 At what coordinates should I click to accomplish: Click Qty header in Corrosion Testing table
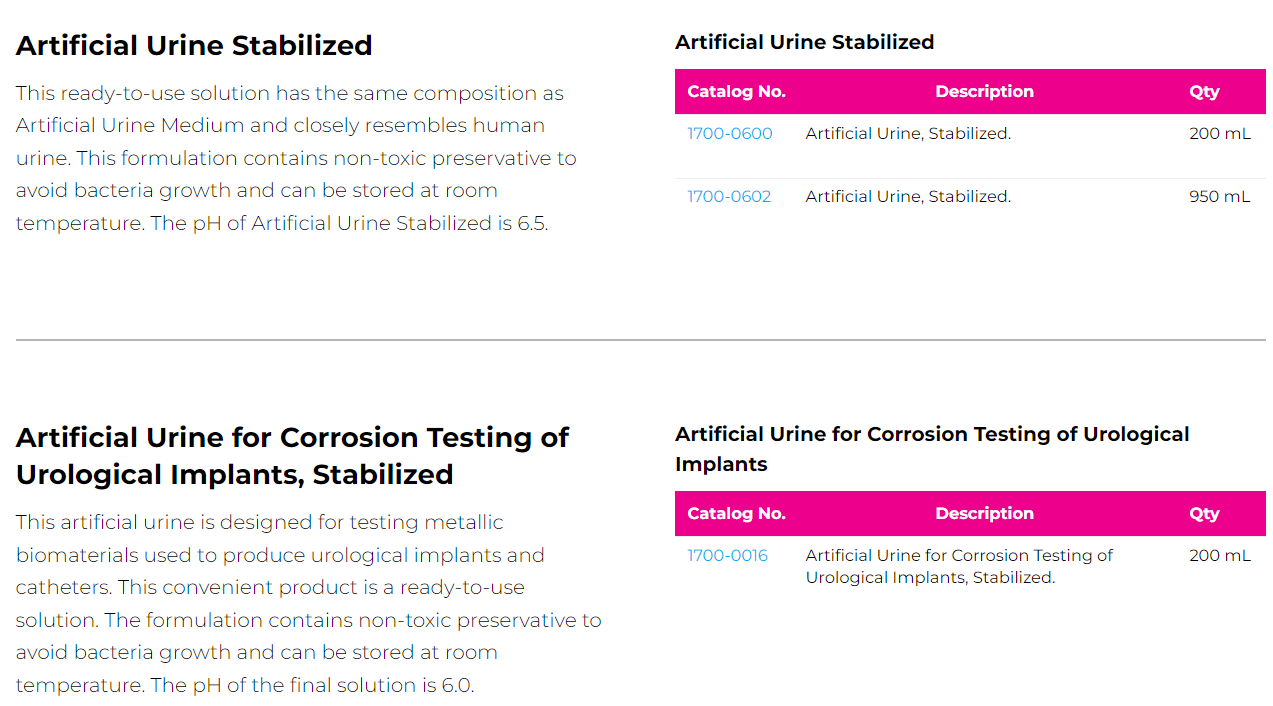click(x=1204, y=514)
